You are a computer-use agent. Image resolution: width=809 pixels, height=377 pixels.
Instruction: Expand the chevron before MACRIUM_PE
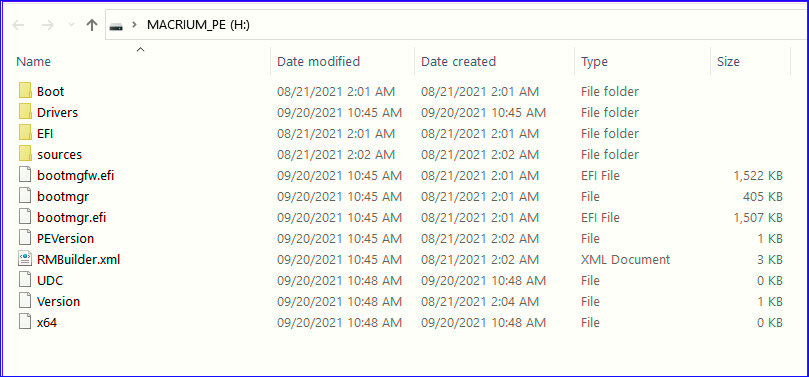[x=134, y=25]
